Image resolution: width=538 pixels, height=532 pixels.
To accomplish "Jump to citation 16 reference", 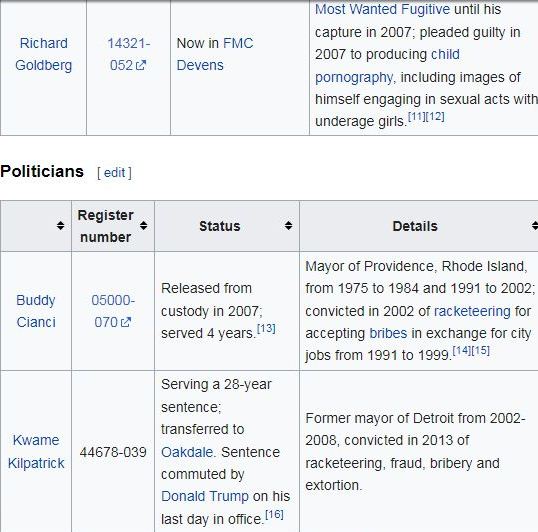I will 274,515.
